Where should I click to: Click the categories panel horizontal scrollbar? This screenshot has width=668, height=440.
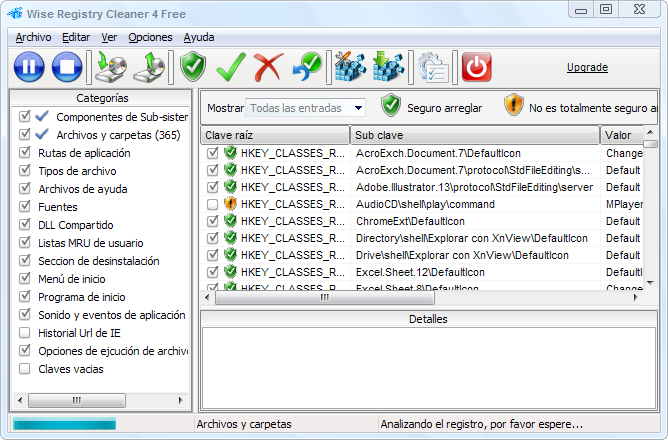tap(98, 400)
